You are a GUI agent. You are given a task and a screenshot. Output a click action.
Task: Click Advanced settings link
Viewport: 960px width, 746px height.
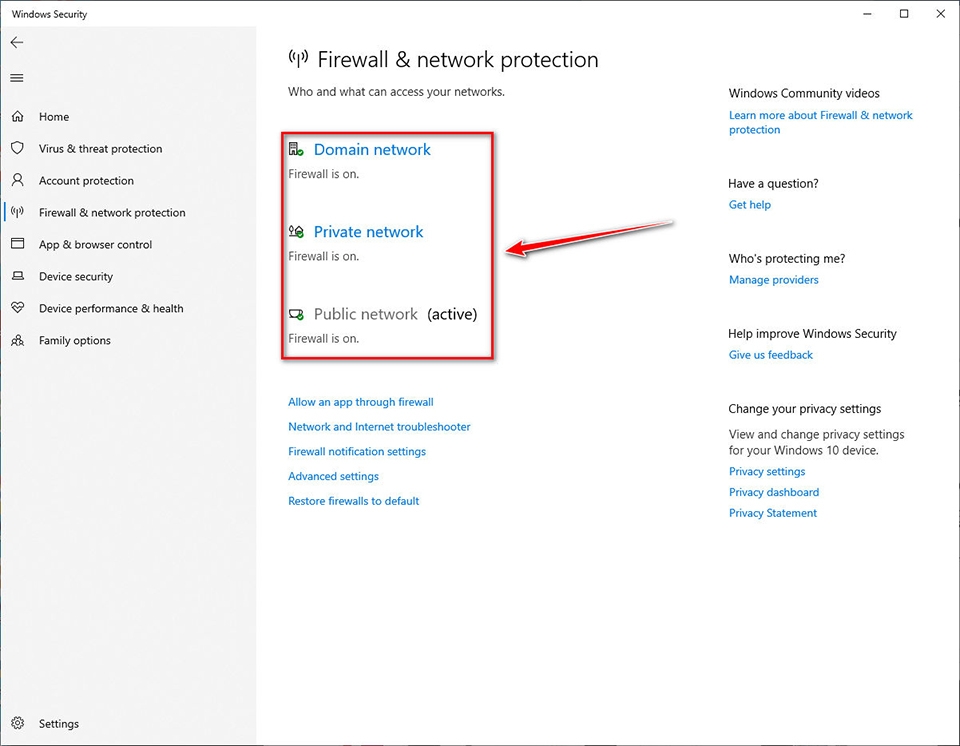point(332,476)
